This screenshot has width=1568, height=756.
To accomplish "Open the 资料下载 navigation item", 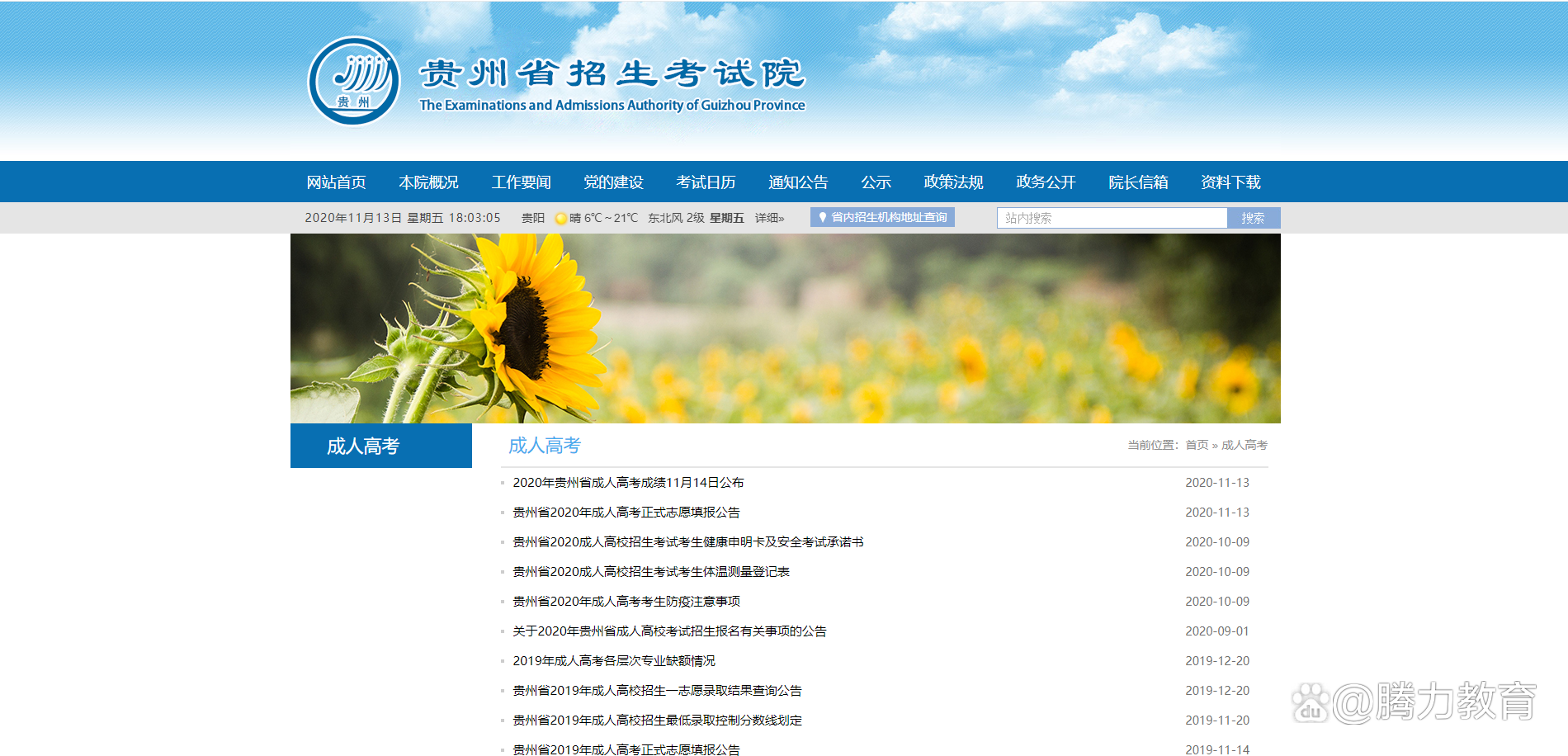I will pos(1230,182).
